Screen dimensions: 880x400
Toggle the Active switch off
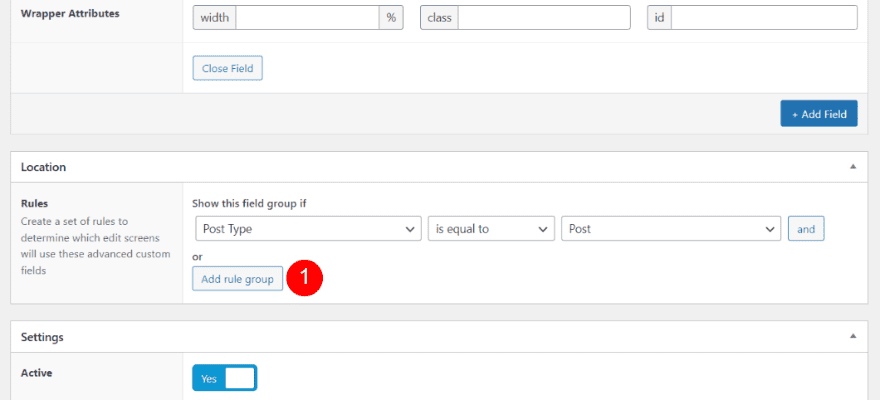click(225, 378)
